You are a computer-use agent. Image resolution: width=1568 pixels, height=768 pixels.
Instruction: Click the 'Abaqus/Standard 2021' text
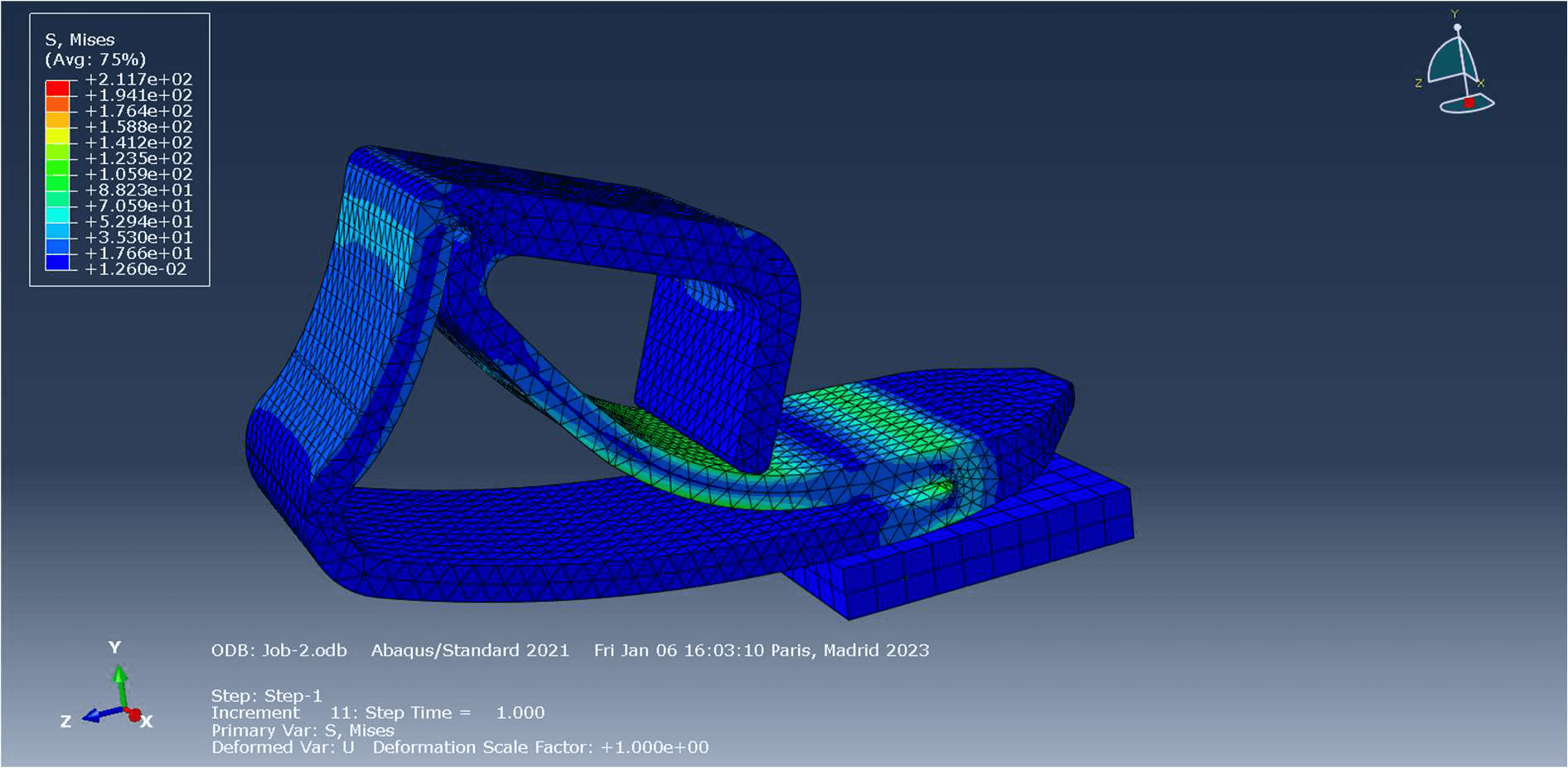(470, 650)
